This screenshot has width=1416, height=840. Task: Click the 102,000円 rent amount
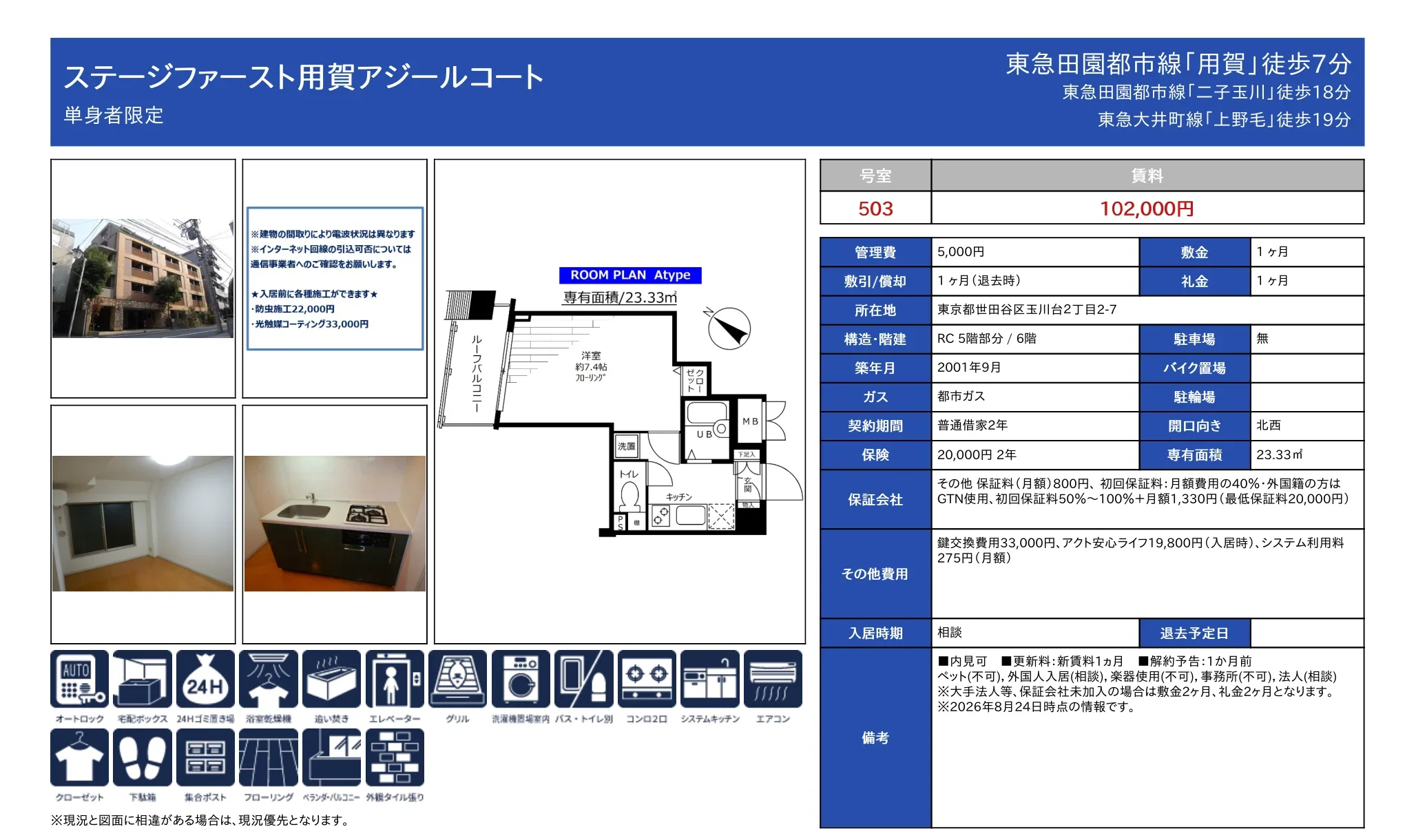(x=1147, y=209)
